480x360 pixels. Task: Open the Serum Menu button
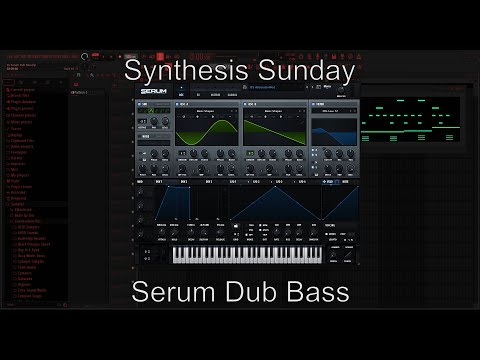[327, 87]
